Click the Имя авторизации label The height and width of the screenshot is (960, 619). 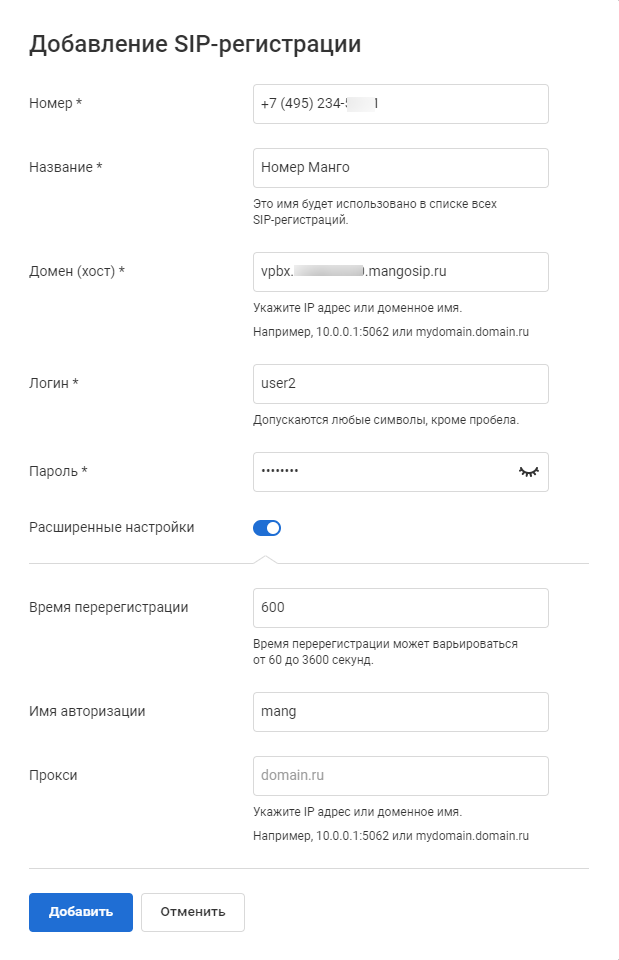pos(87,711)
